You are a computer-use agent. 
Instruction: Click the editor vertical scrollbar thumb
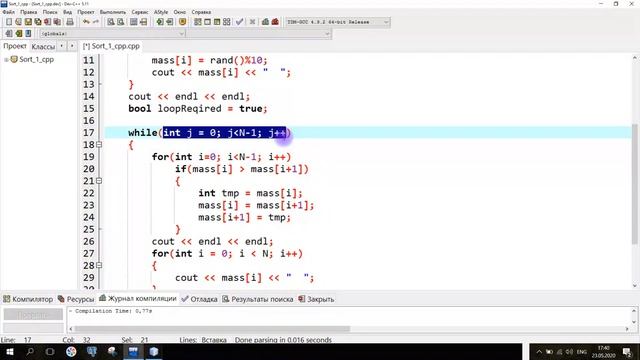click(x=635, y=184)
